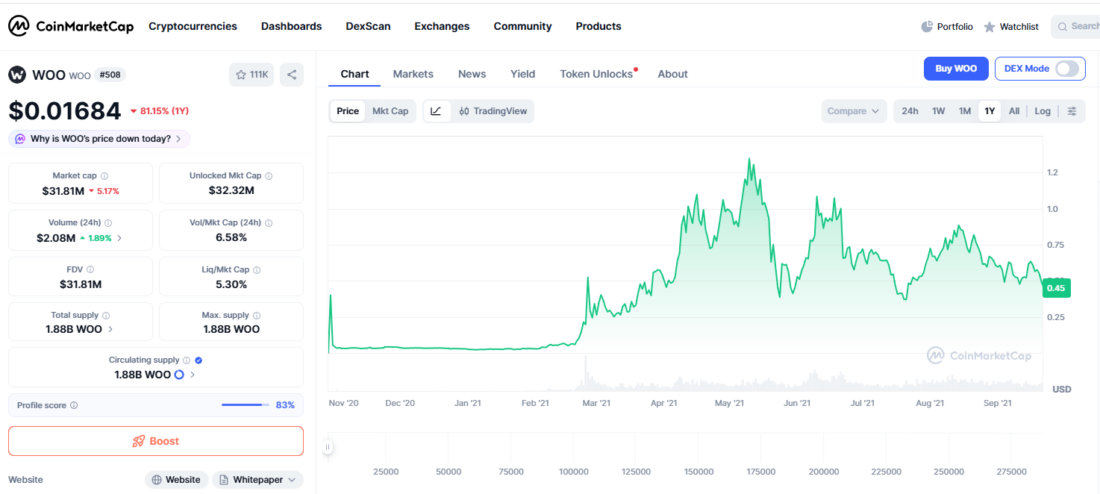This screenshot has width=1100, height=494.
Task: Open the DexScan menu
Action: pos(368,26)
